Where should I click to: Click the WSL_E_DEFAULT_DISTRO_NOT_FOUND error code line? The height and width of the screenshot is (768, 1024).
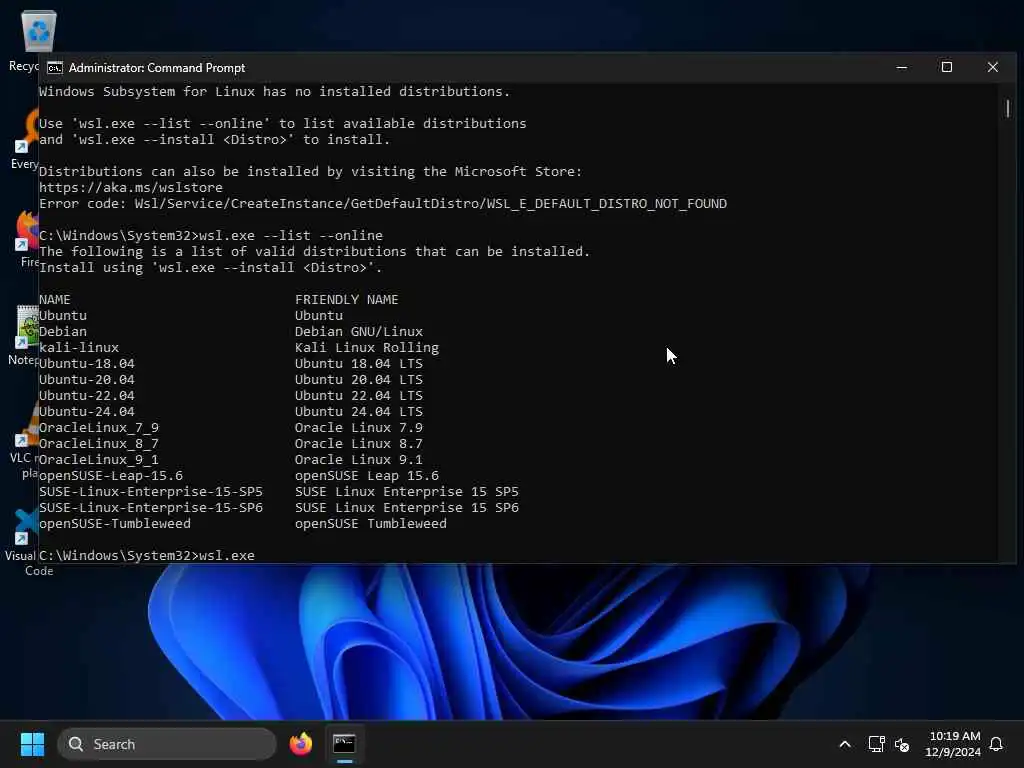pyautogui.click(x=383, y=204)
